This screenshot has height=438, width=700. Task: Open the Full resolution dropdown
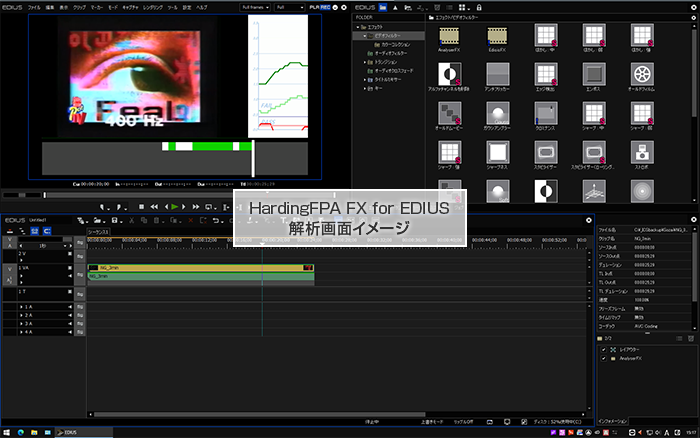click(x=289, y=8)
